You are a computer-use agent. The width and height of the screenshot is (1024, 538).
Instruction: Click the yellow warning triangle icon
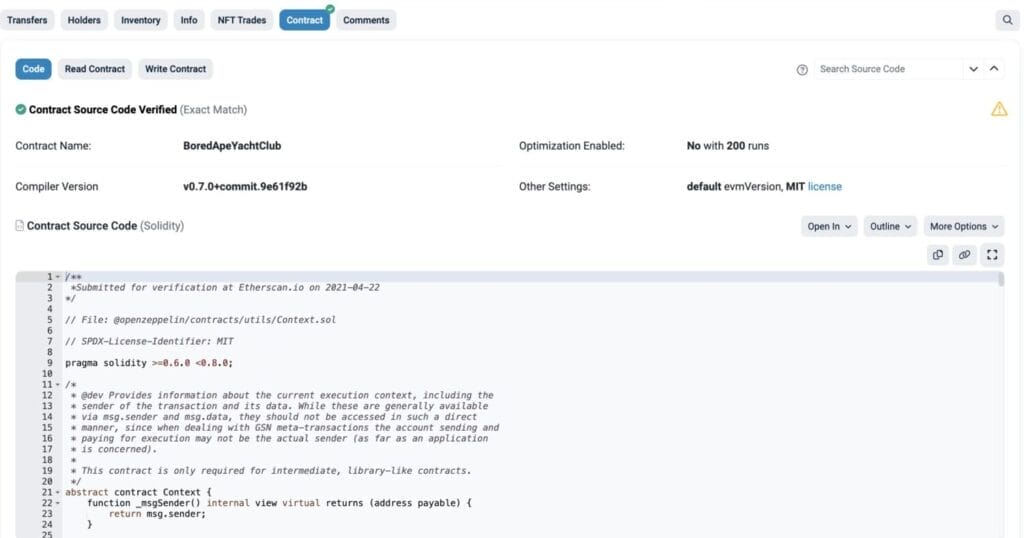(x=999, y=109)
